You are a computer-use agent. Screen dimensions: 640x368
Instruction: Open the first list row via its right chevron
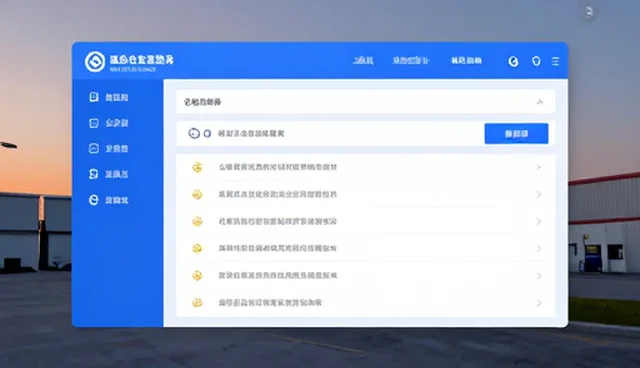pos(539,167)
